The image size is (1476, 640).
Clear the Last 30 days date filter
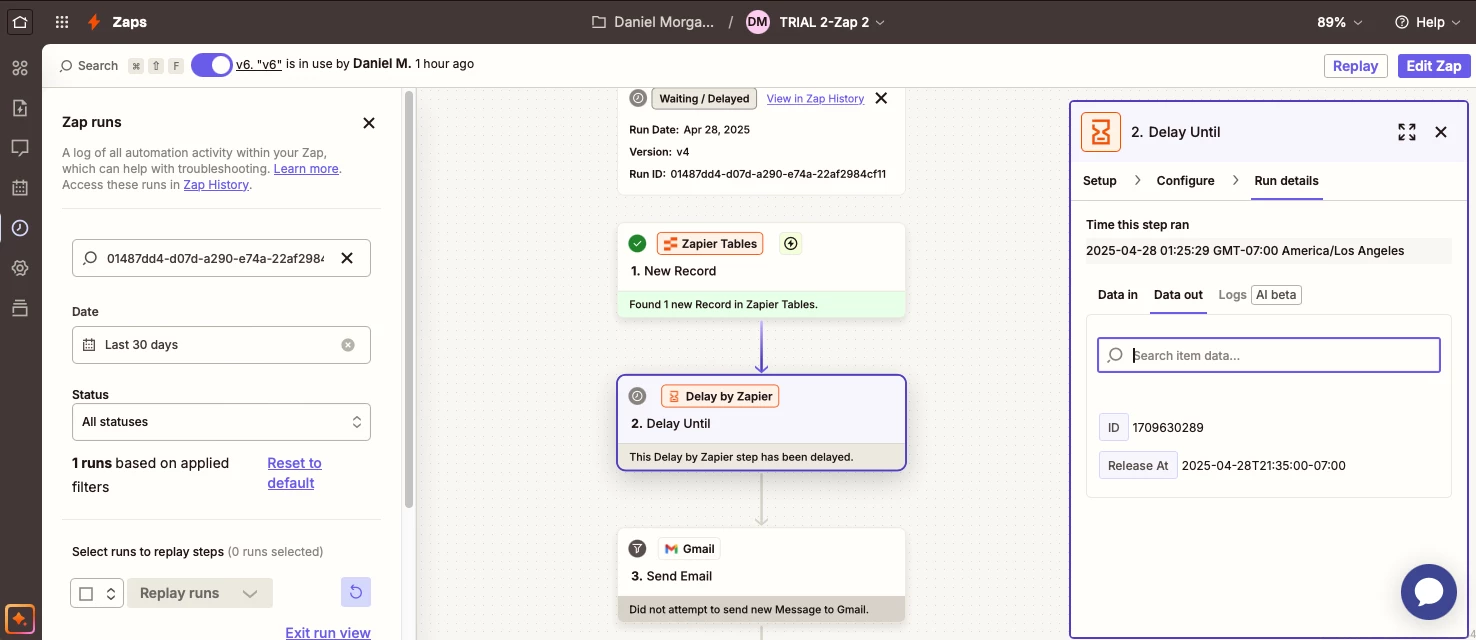click(x=348, y=345)
